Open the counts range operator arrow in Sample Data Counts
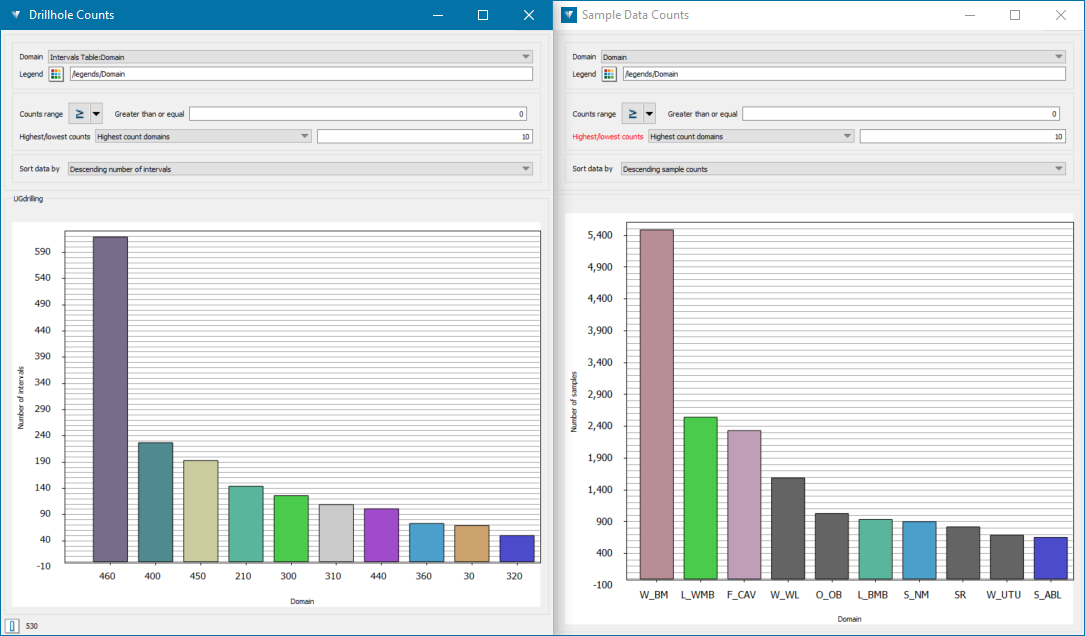Image resolution: width=1085 pixels, height=636 pixels. [x=649, y=114]
